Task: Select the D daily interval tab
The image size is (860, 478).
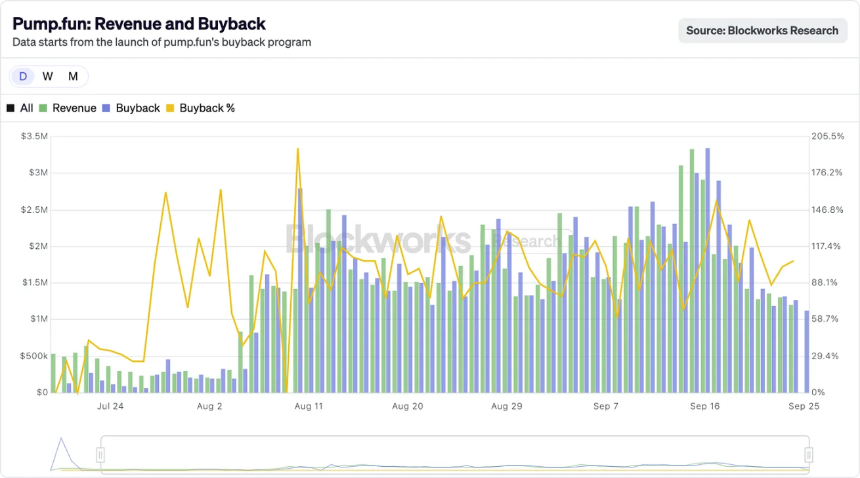Action: (23, 77)
